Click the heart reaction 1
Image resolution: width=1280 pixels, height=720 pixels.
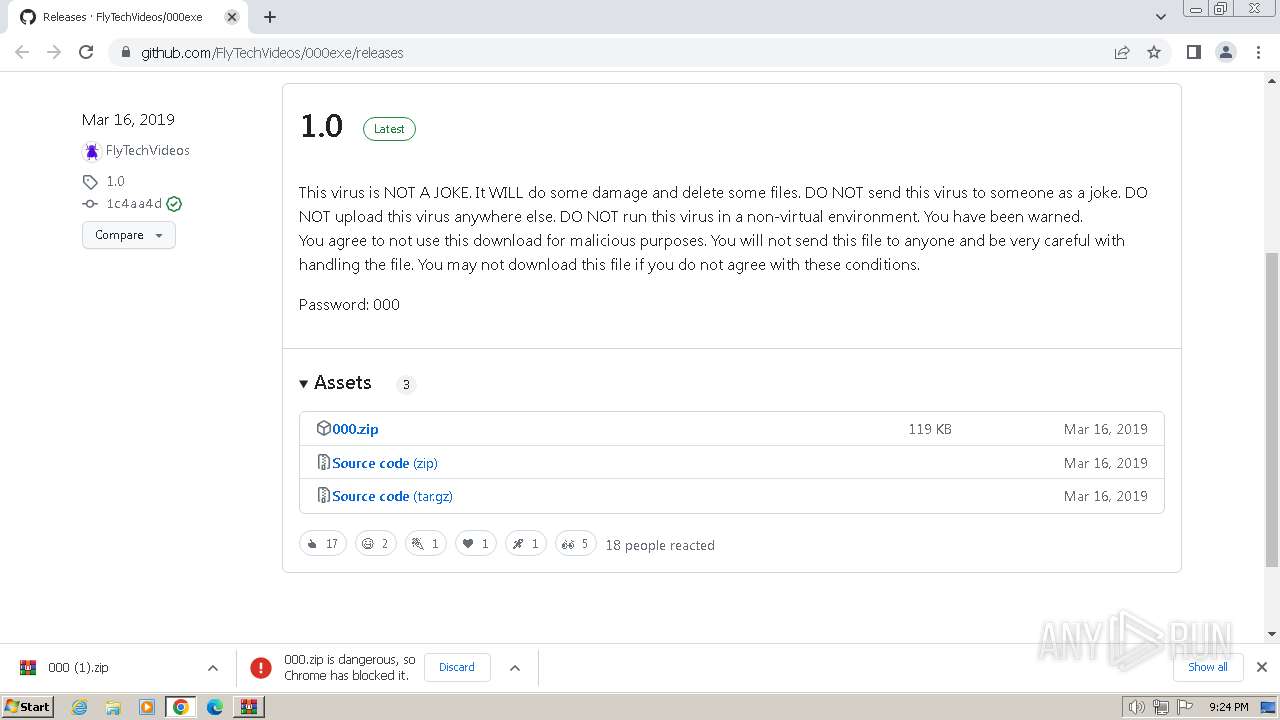click(476, 544)
